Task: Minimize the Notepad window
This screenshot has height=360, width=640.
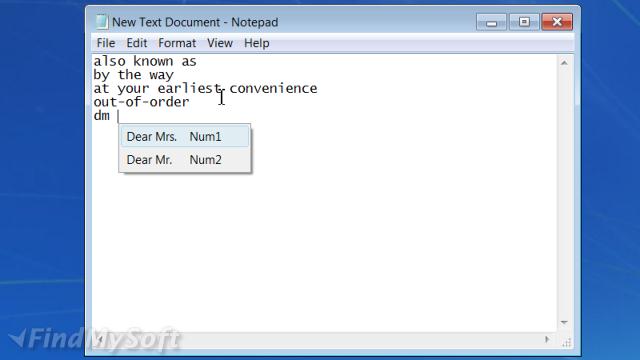Action: [491, 22]
